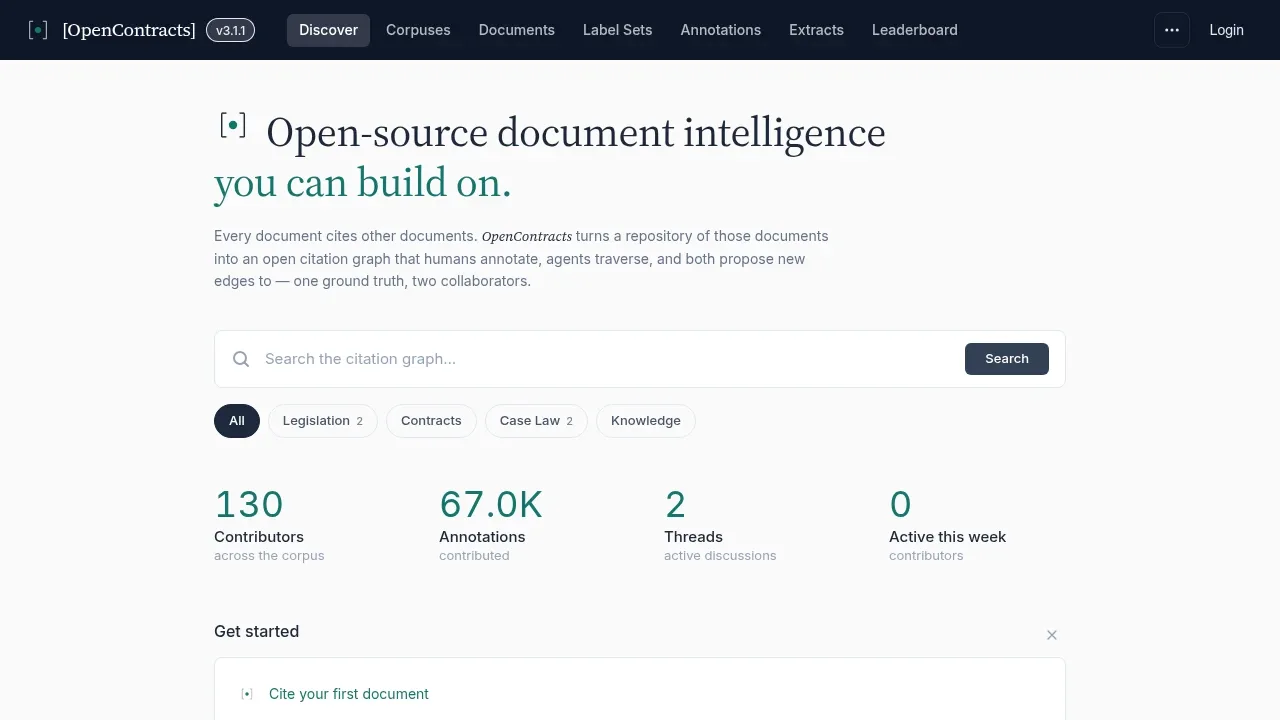1280x720 pixels.
Task: Click the bracket icon beside Cite your first document
Action: point(247,694)
